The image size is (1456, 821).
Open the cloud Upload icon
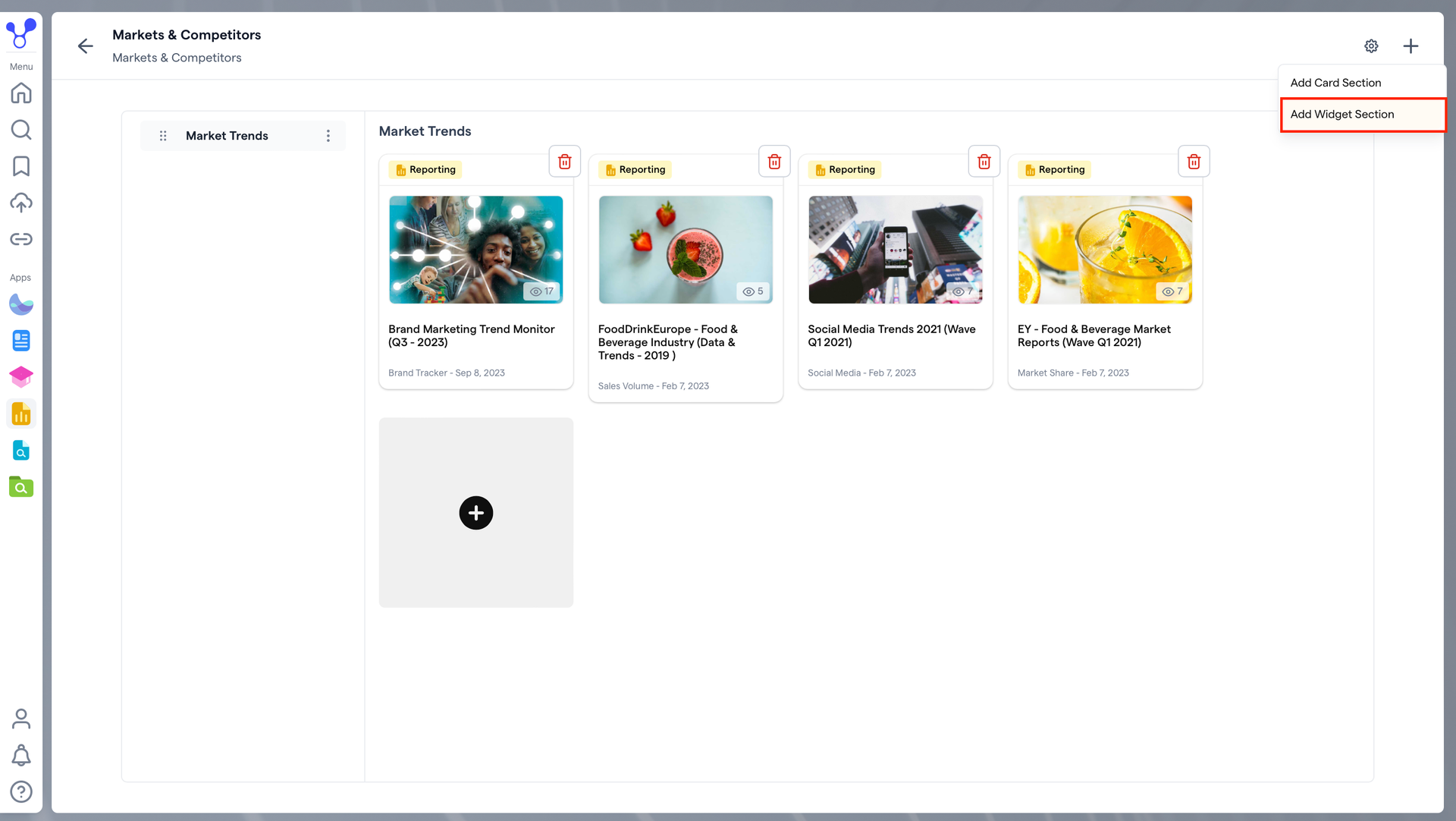point(21,203)
